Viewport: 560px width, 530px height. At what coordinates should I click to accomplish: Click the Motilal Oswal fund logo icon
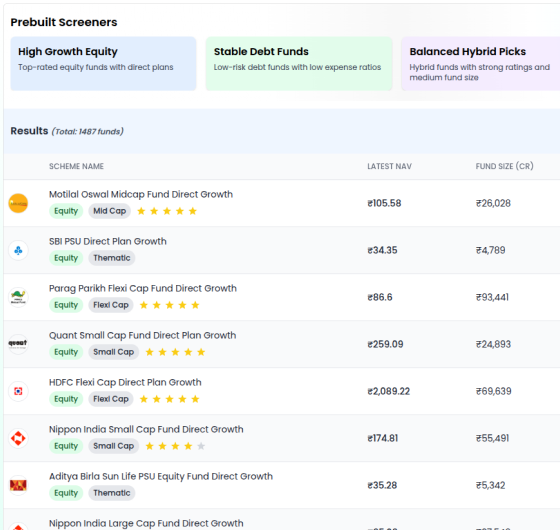coord(18,203)
